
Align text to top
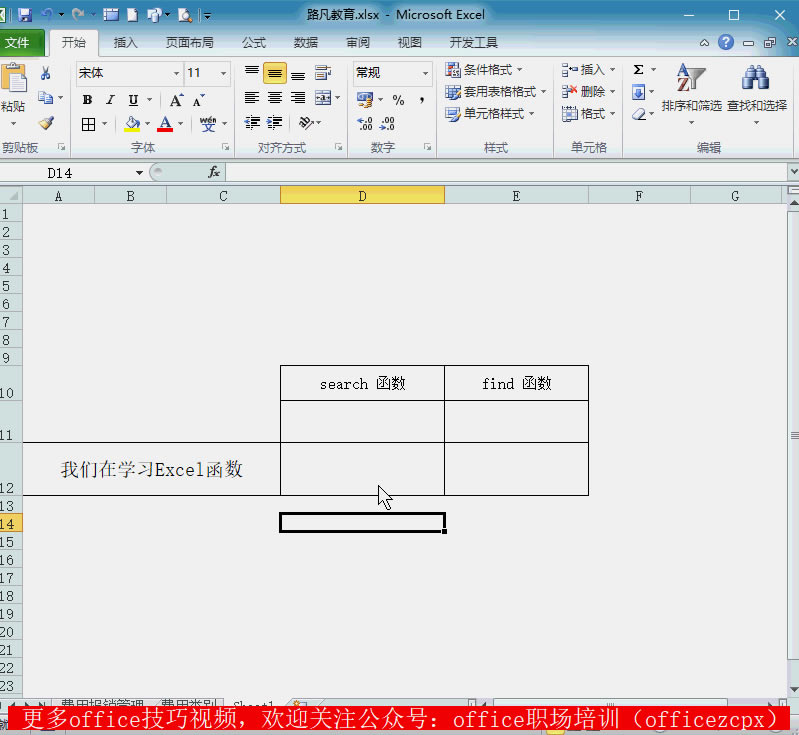click(x=252, y=72)
